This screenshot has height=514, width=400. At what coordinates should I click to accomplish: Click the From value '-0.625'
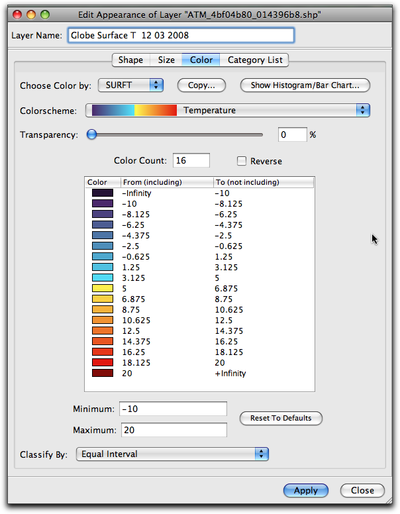tap(136, 257)
